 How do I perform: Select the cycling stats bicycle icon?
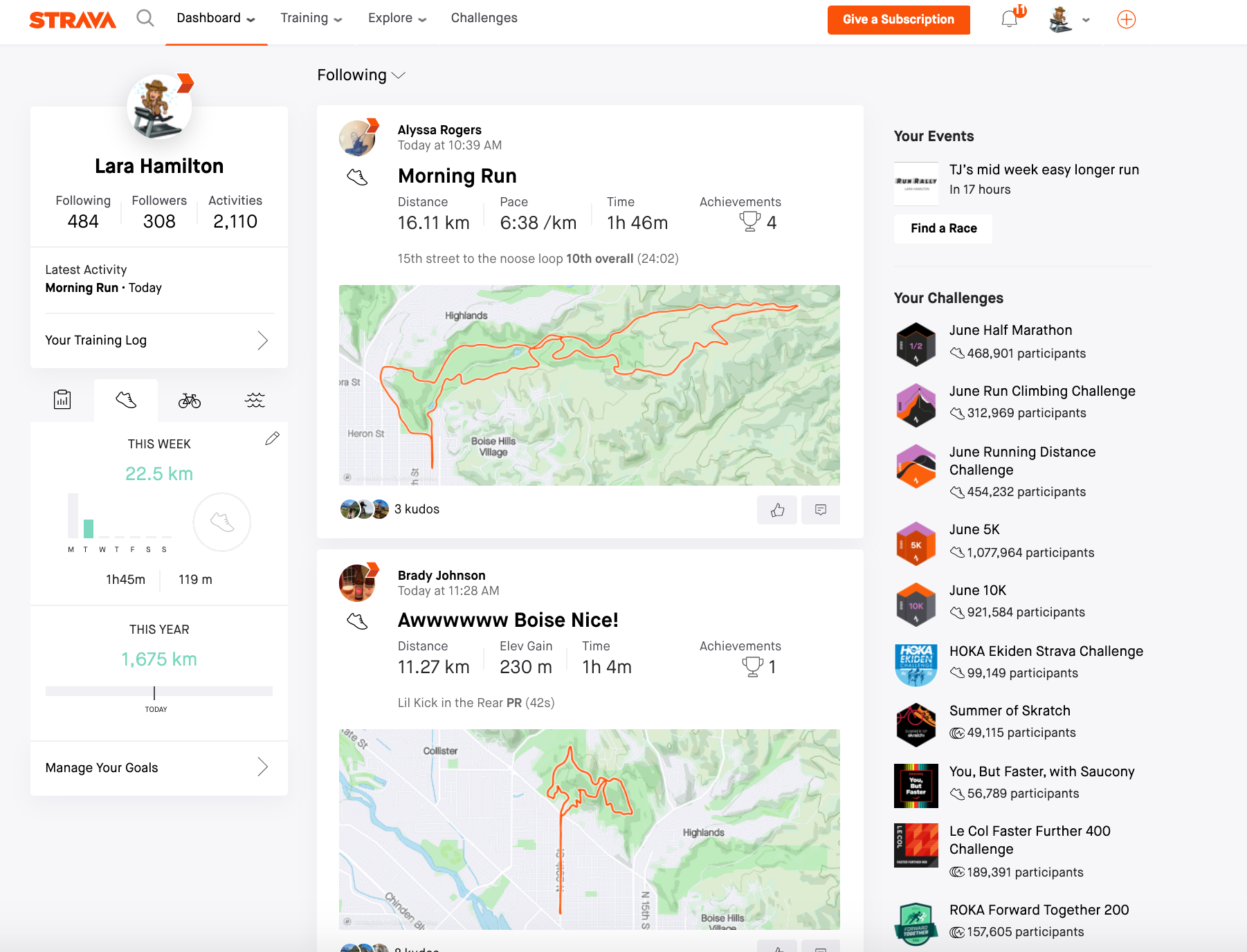(x=189, y=399)
